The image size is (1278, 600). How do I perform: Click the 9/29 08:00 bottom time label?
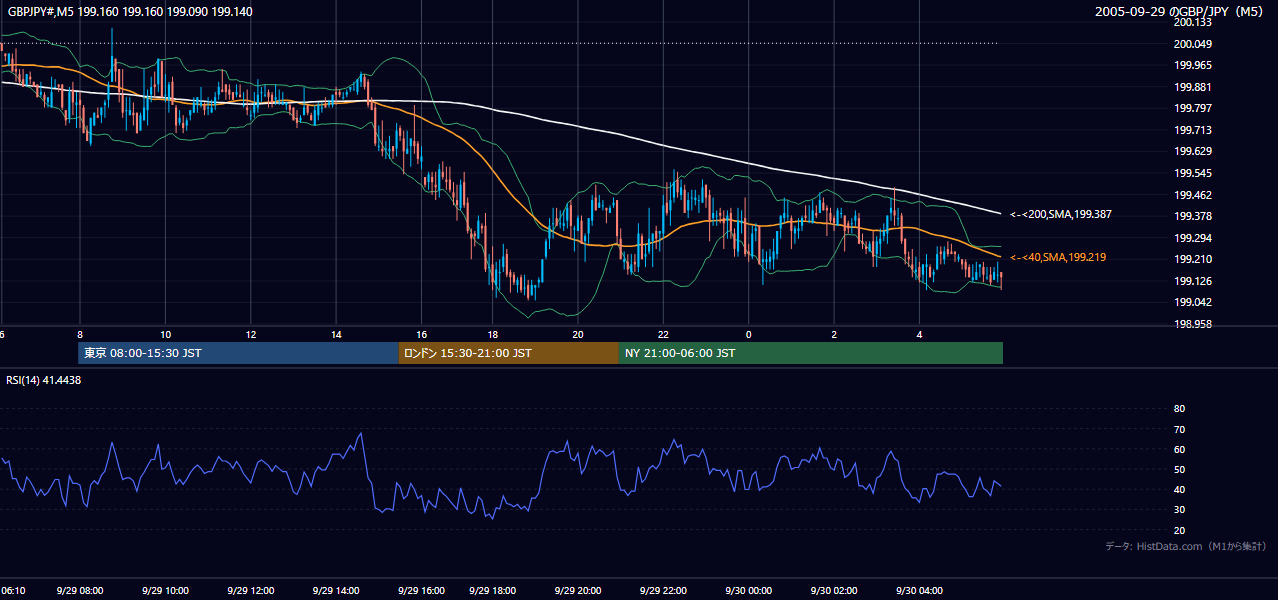pos(78,590)
